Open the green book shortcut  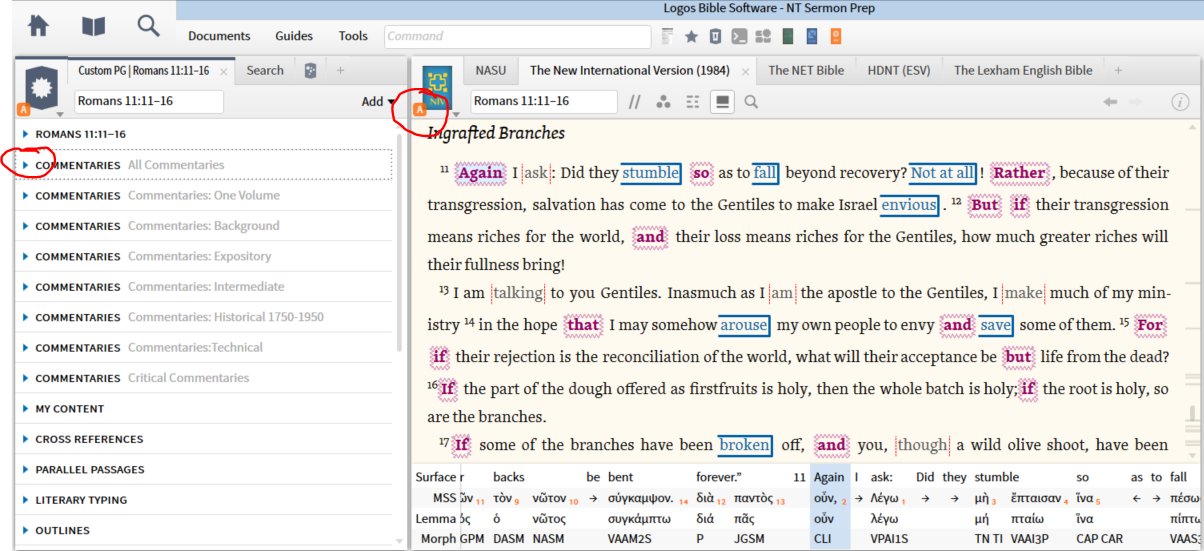coord(788,37)
